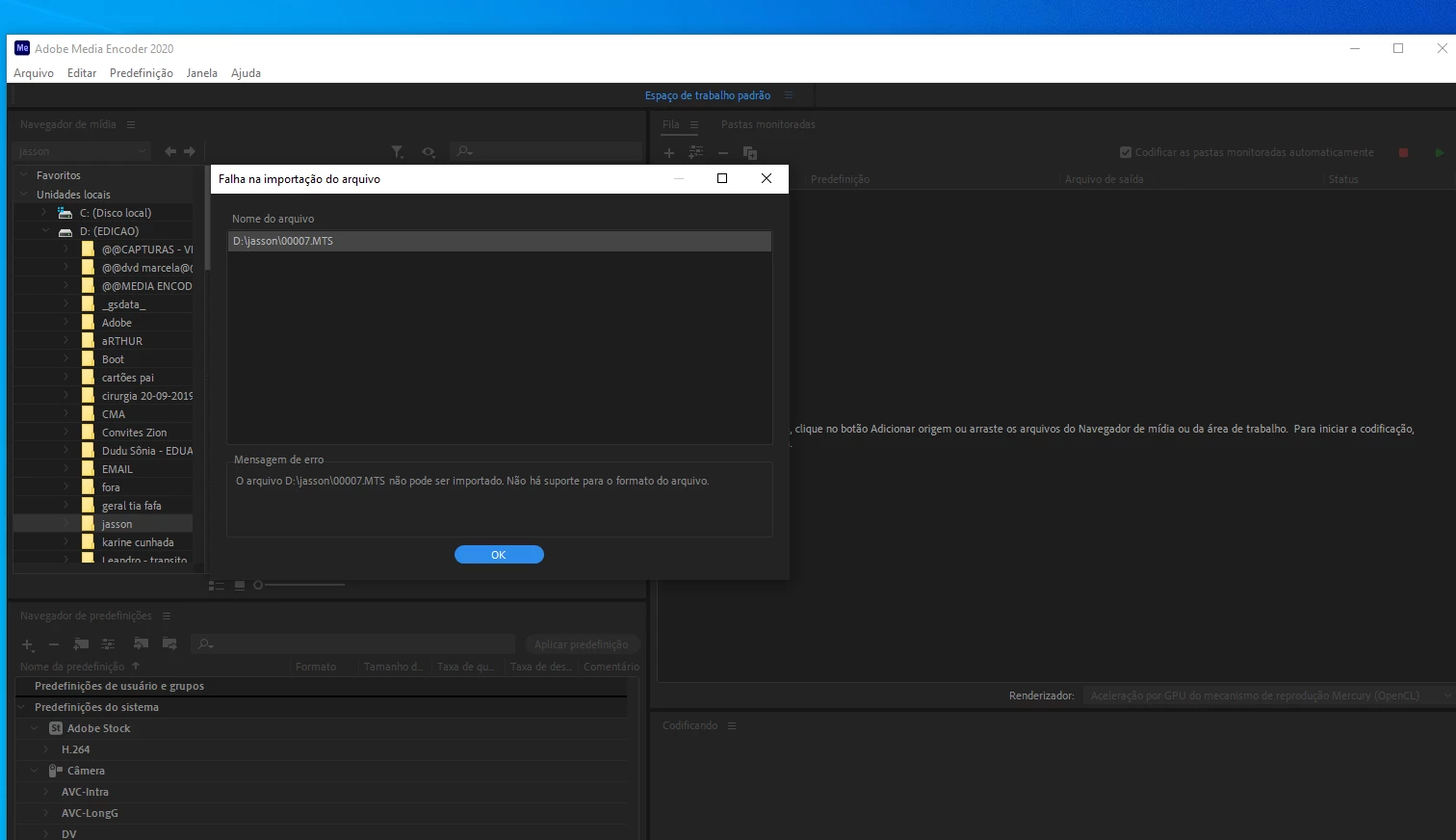Collapse the Favoritos tree section
This screenshot has height=840, width=1456.
25,175
